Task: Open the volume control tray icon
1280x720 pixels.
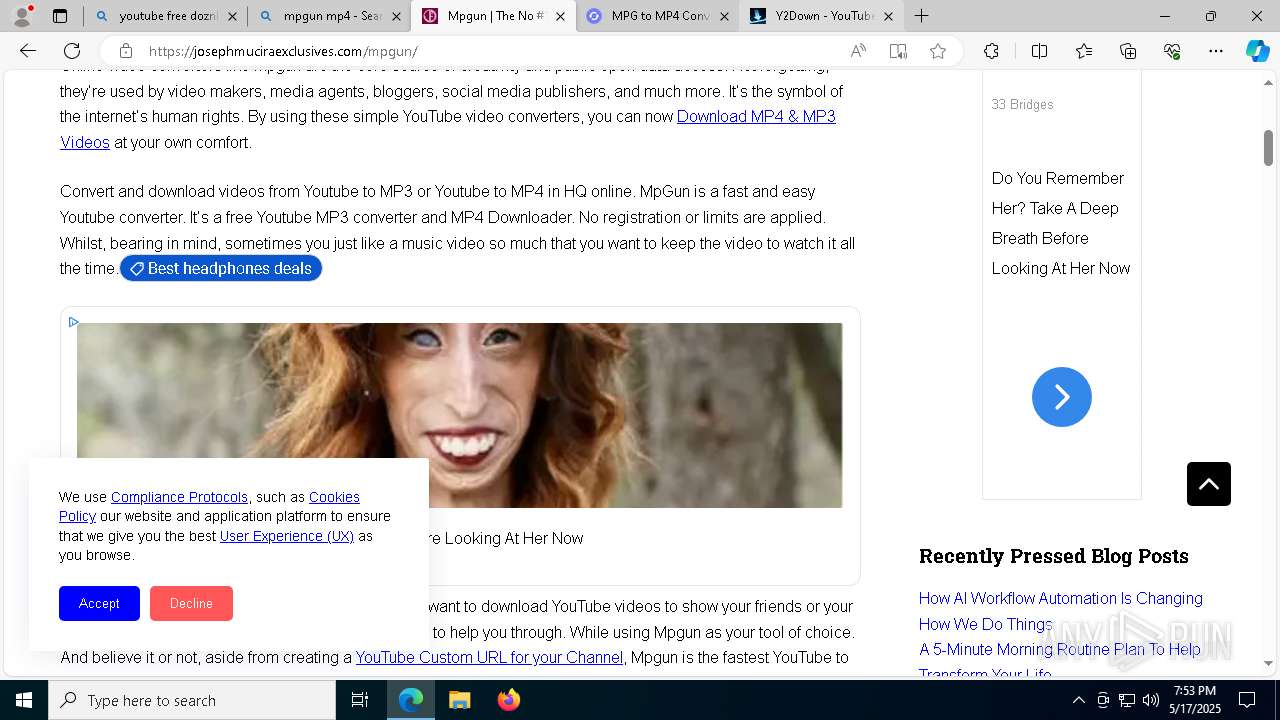Action: [1151, 700]
